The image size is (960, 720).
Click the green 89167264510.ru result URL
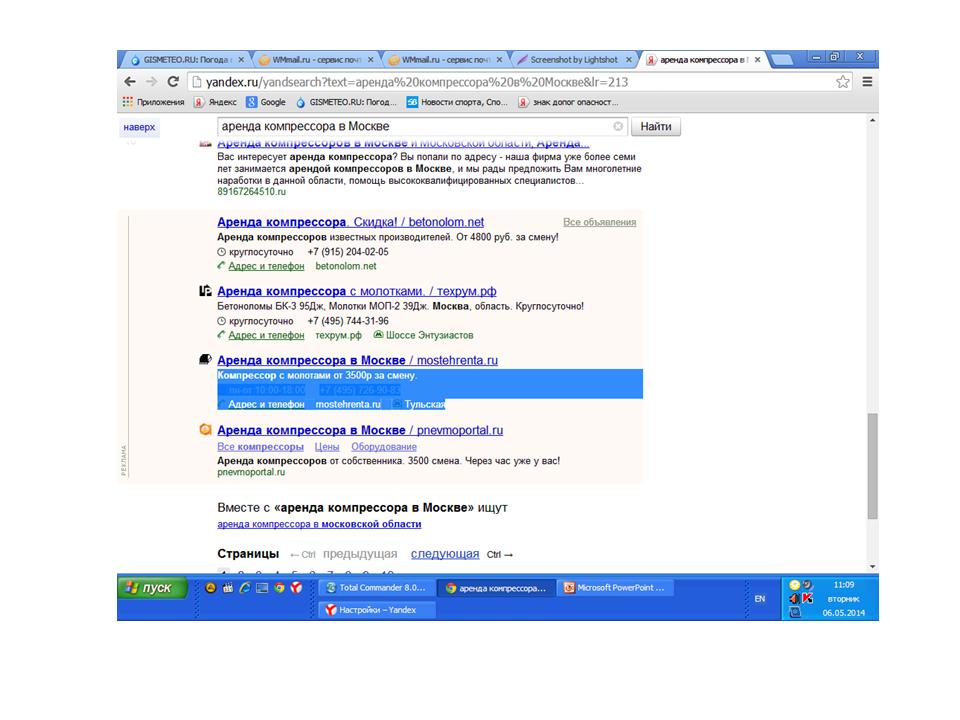pos(251,192)
